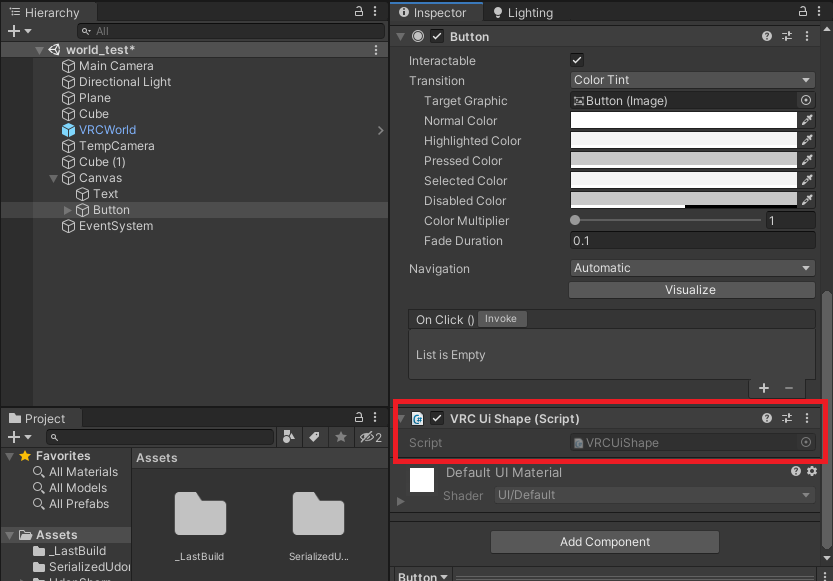Viewport: 833px width, 581px height.
Task: Open Button component context menu
Action: click(x=807, y=36)
